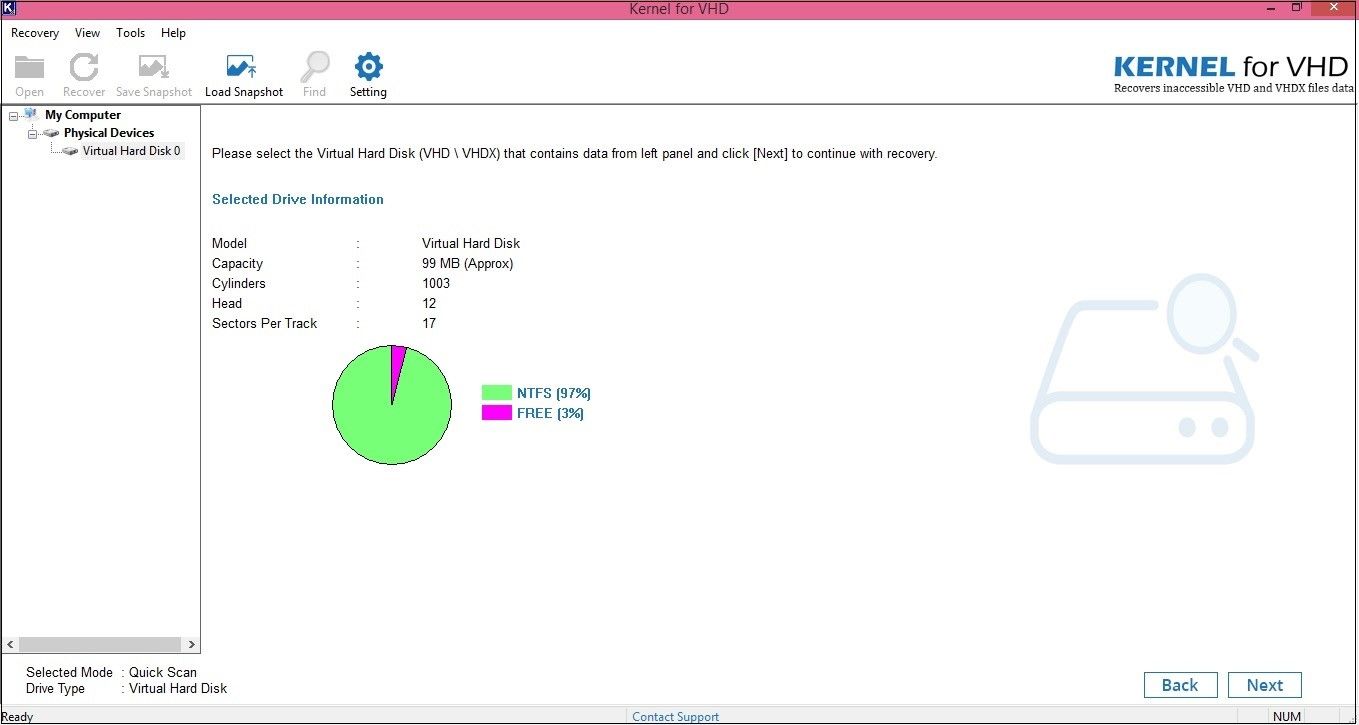Select the Physical Devices tree label
The width and height of the screenshot is (1359, 725).
109,133
